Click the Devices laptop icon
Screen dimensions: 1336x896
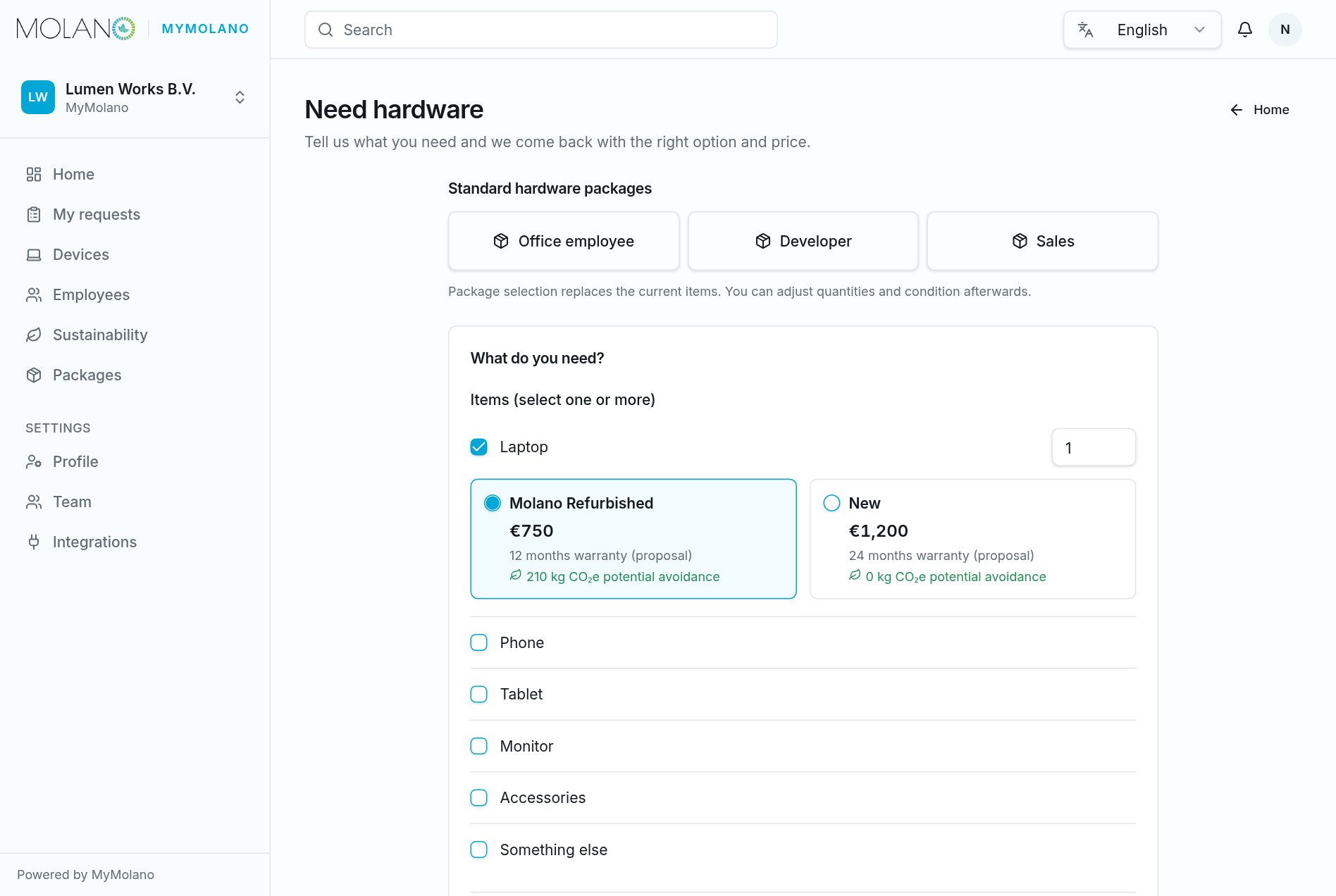click(x=34, y=254)
